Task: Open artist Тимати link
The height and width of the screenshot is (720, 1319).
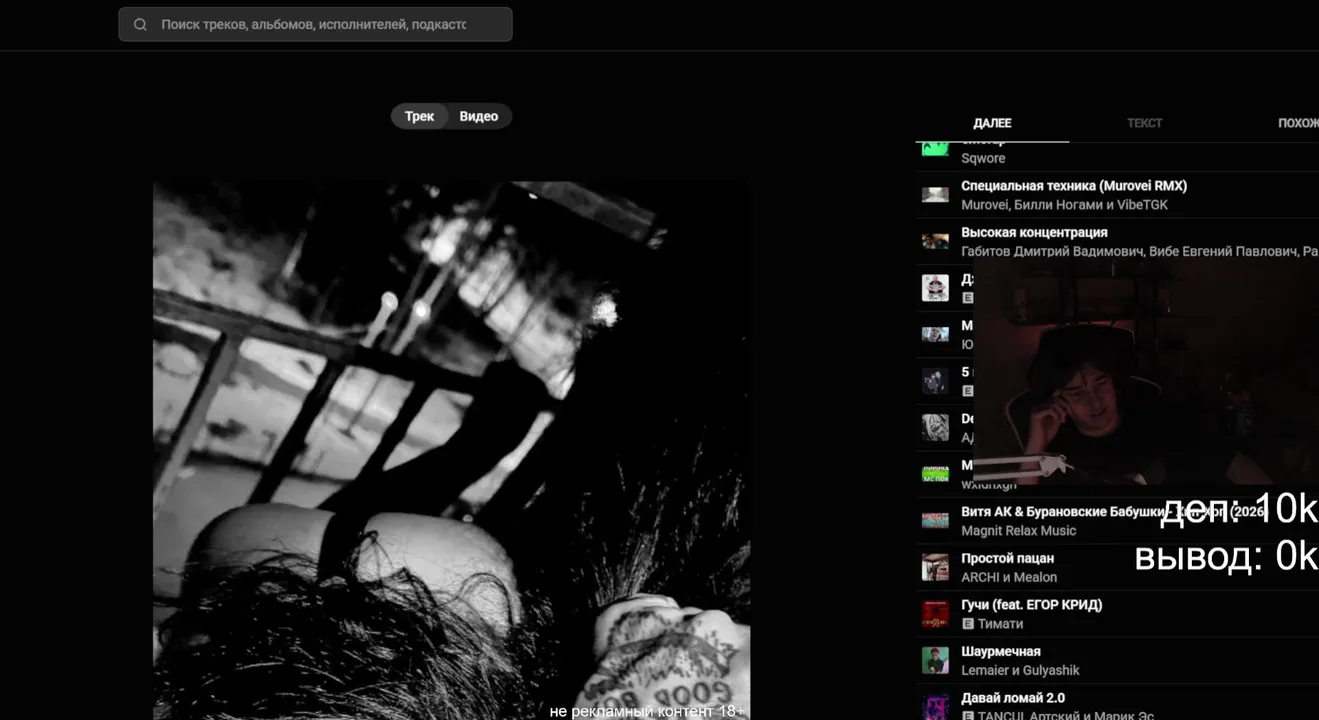Action: pos(1001,624)
